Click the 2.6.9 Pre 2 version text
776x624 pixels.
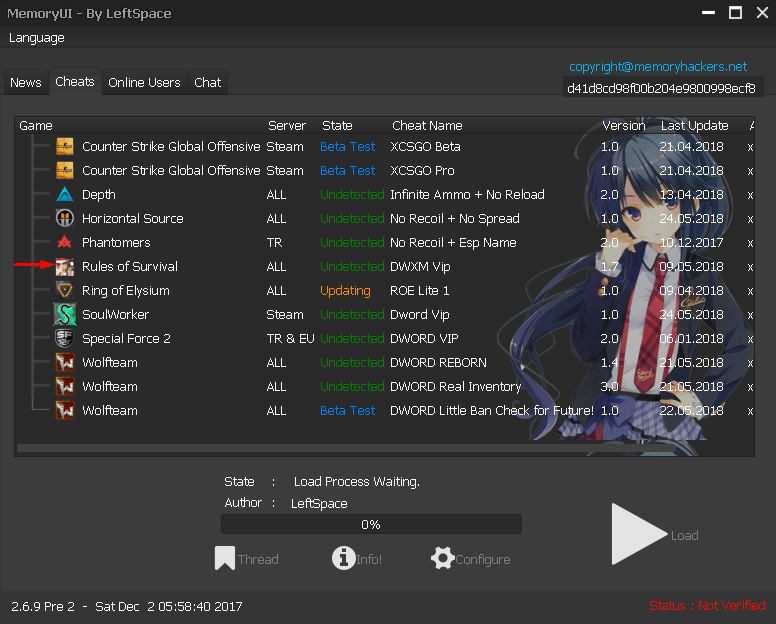pyautogui.click(x=43, y=607)
